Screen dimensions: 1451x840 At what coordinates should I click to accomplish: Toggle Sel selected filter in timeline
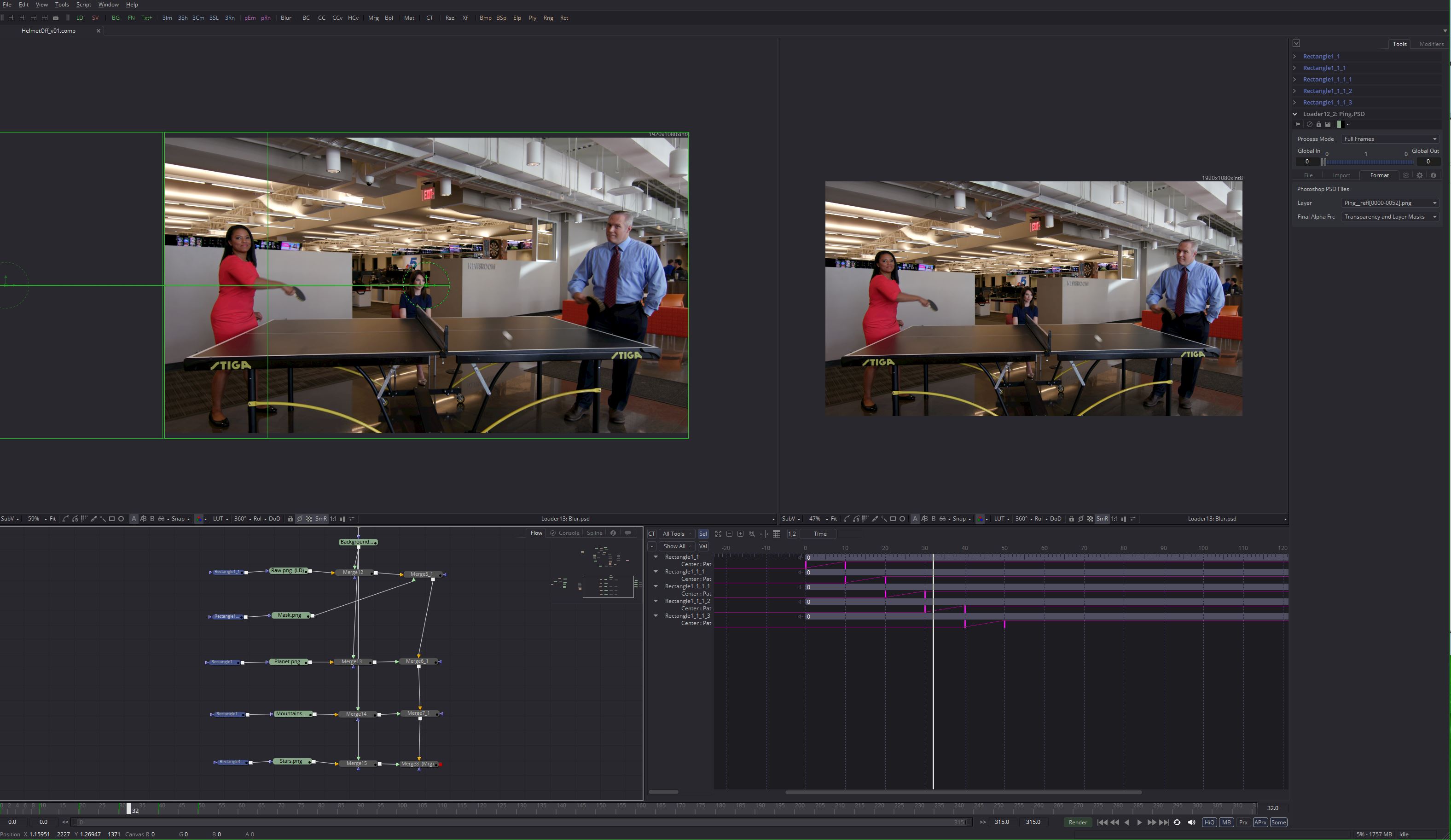pos(703,534)
